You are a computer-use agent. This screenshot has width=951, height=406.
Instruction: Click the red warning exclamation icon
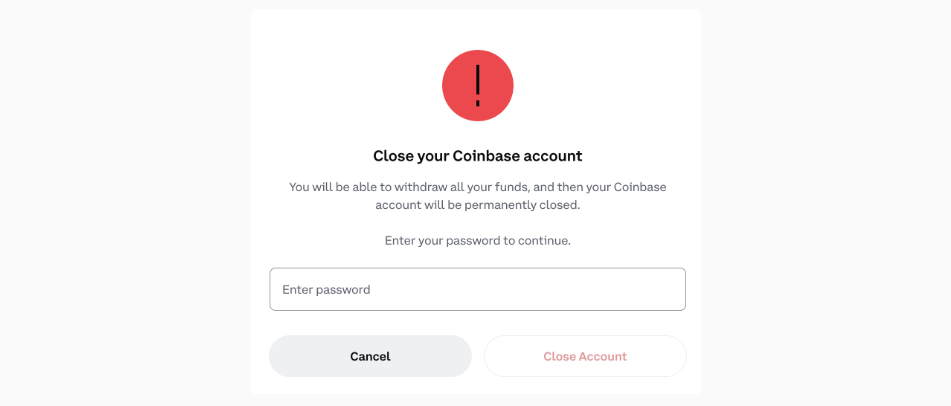(x=477, y=86)
